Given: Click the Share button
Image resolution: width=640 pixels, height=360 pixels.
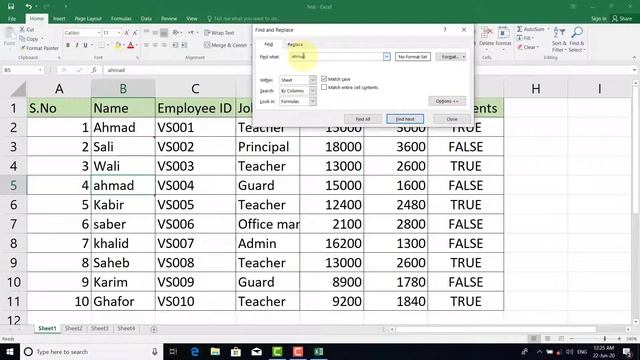Looking at the screenshot, I should 621,19.
